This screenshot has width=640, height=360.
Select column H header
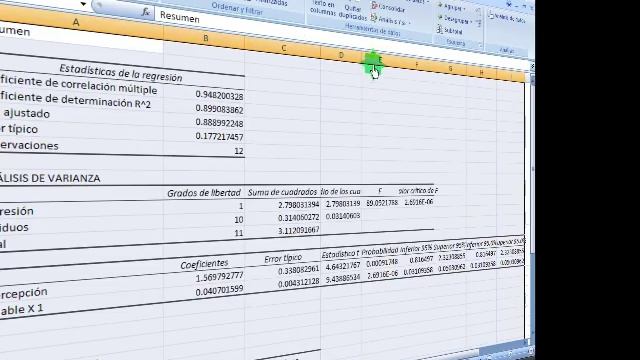click(481, 73)
